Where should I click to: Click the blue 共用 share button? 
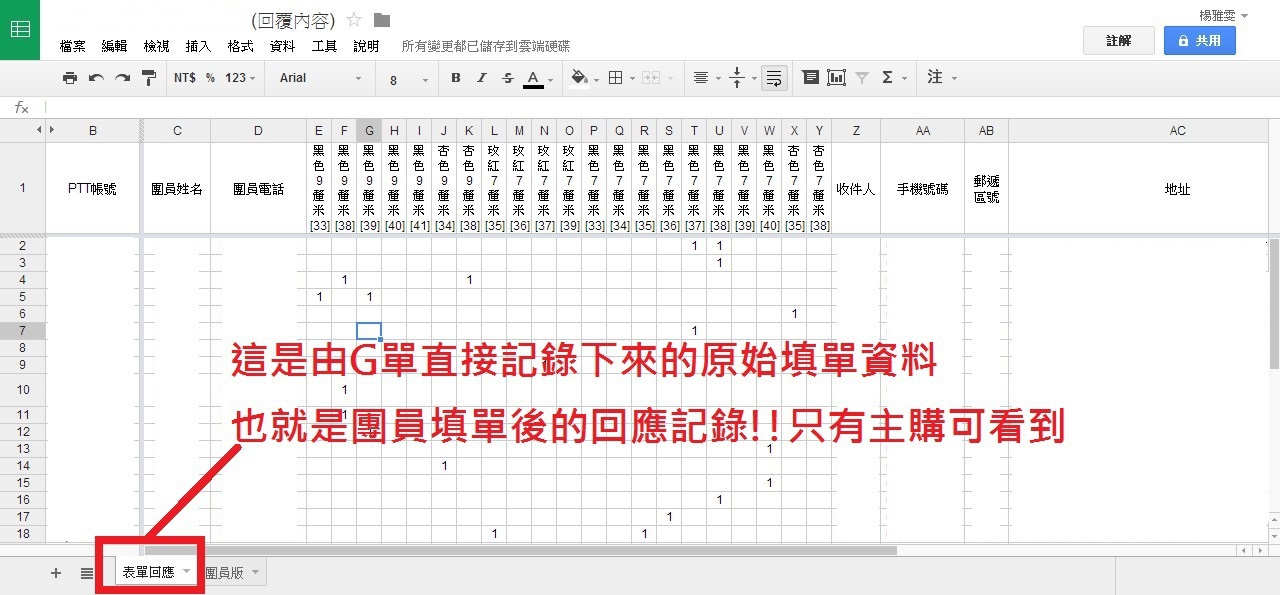click(1199, 41)
